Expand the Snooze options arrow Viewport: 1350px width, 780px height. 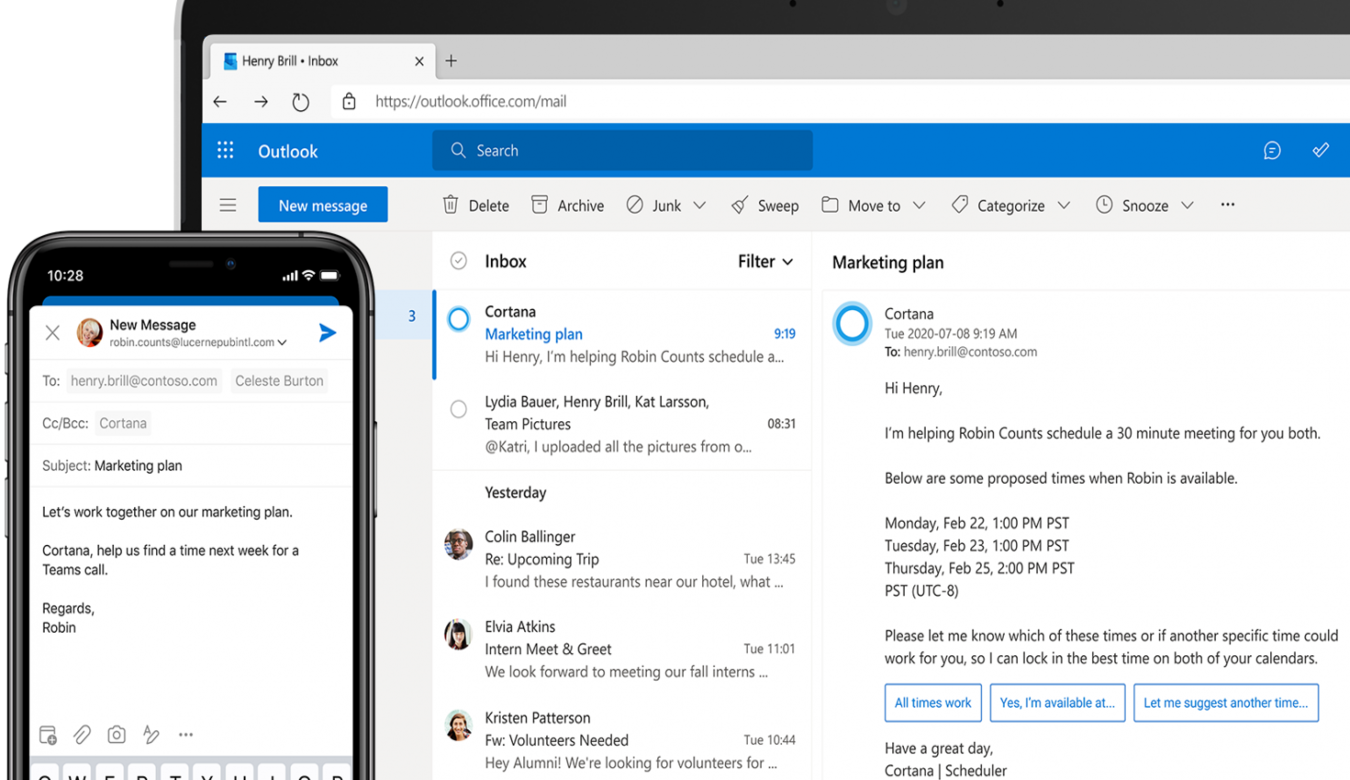pos(1187,205)
